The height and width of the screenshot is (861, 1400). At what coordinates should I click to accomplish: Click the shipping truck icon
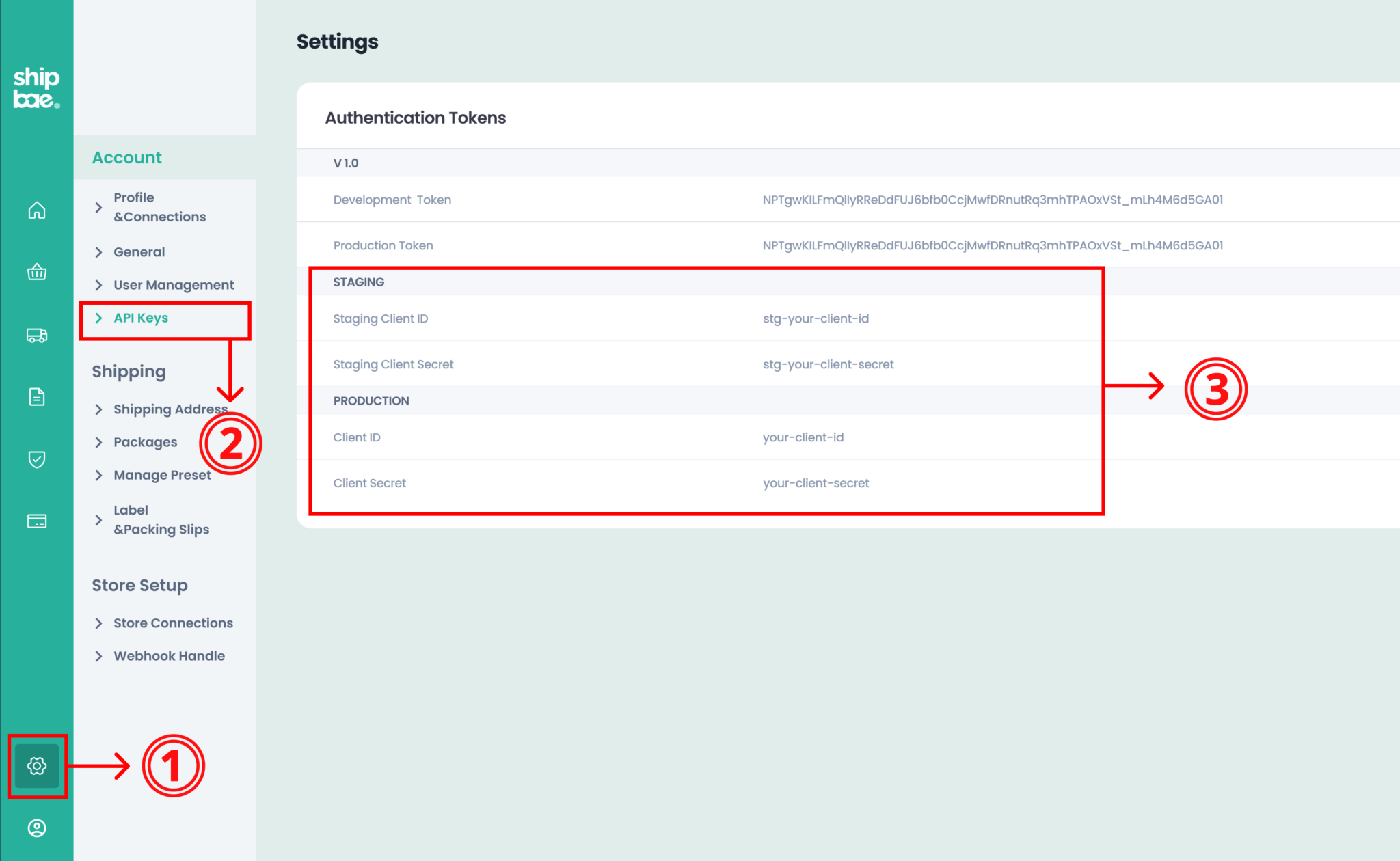(x=37, y=335)
